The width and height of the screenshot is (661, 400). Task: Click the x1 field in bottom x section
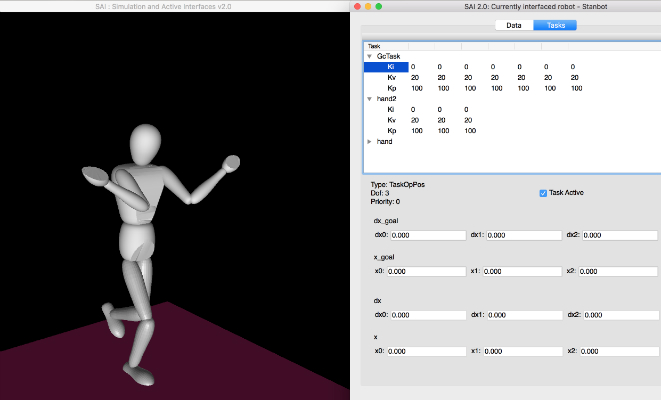[x=521, y=352]
